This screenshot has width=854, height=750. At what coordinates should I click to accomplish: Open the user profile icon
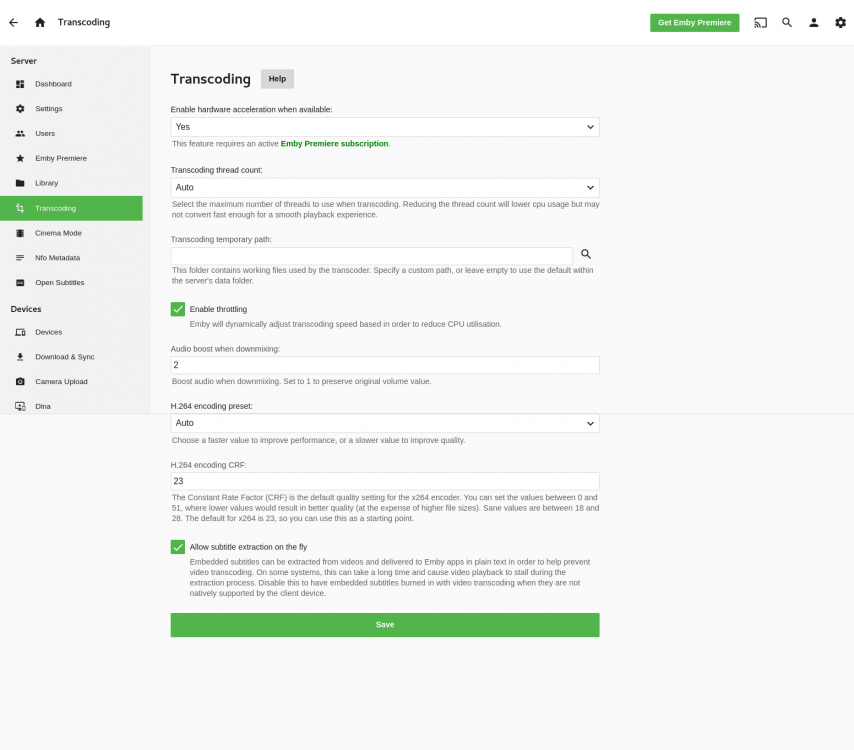click(814, 22)
